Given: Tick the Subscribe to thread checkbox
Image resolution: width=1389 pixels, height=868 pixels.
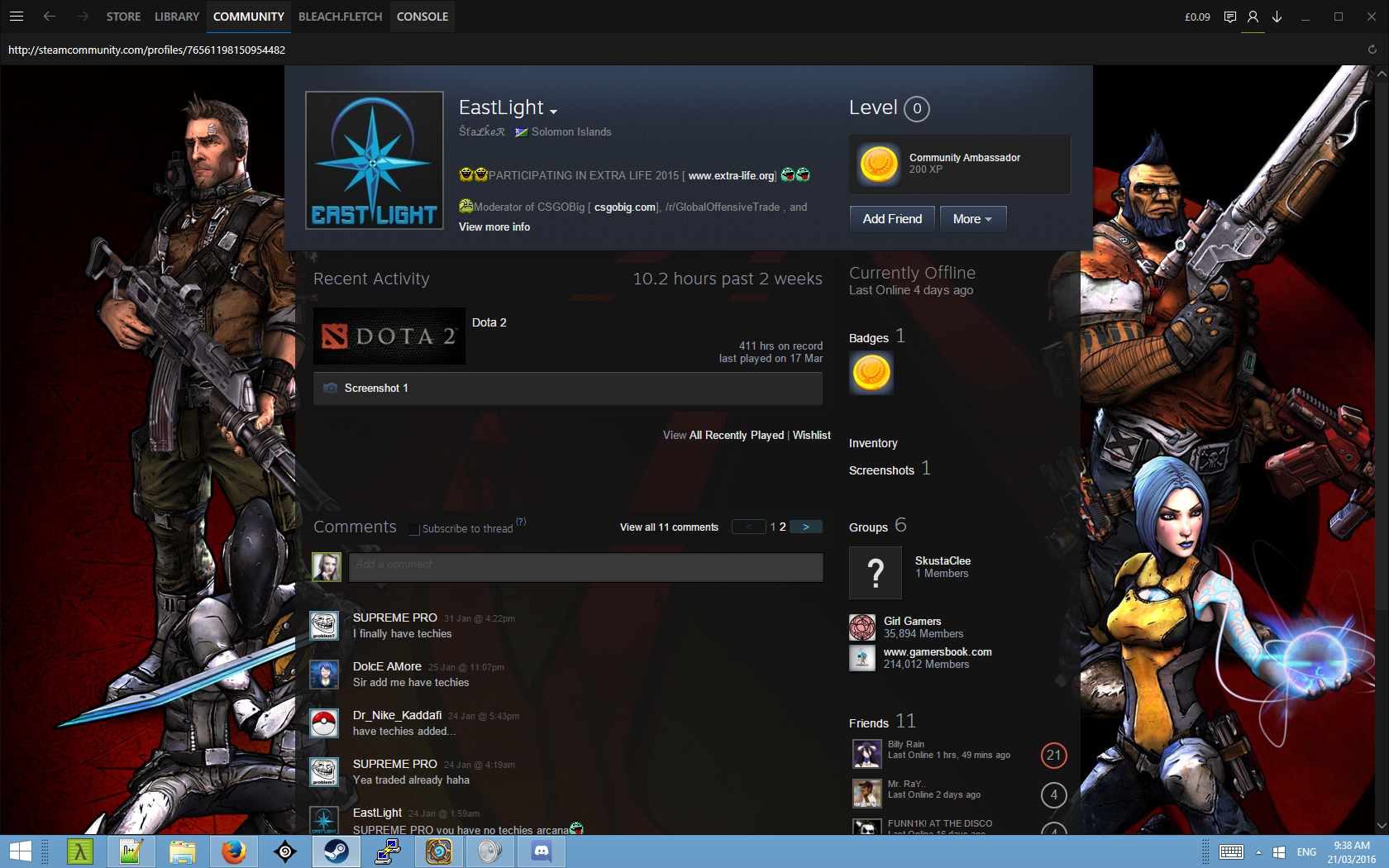Looking at the screenshot, I should pos(415,529).
